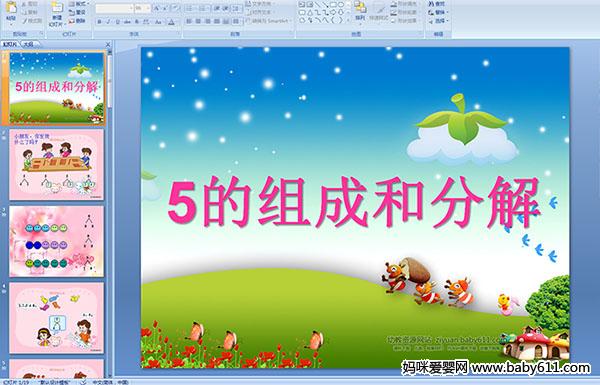Toggle Underline formatting
Image resolution: width=600 pixels, height=385 pixels.
coord(117,22)
